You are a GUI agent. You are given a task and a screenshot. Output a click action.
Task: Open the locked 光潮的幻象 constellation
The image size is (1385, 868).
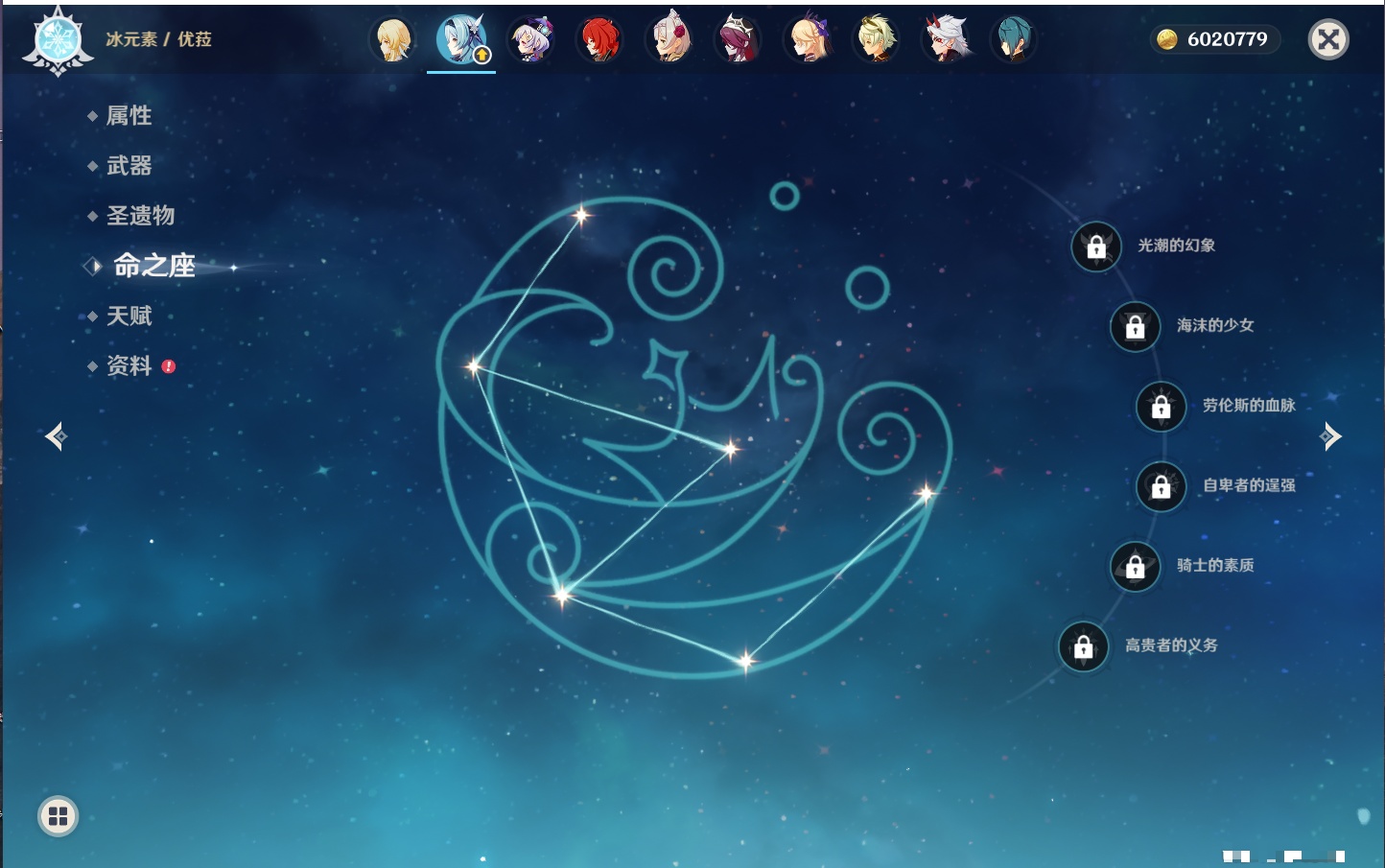(1096, 247)
